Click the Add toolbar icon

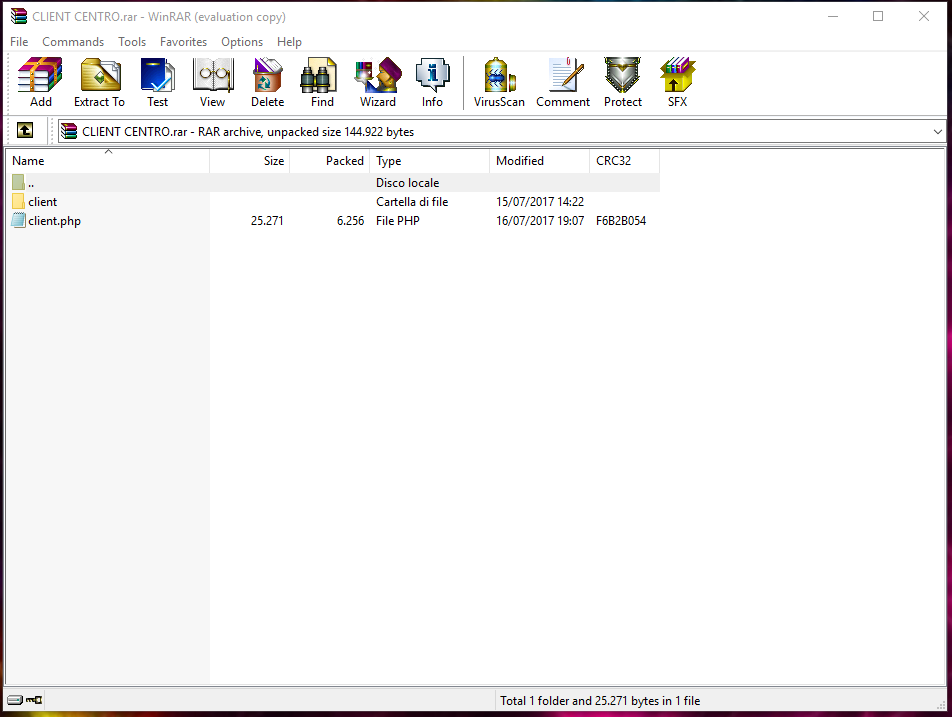40,83
